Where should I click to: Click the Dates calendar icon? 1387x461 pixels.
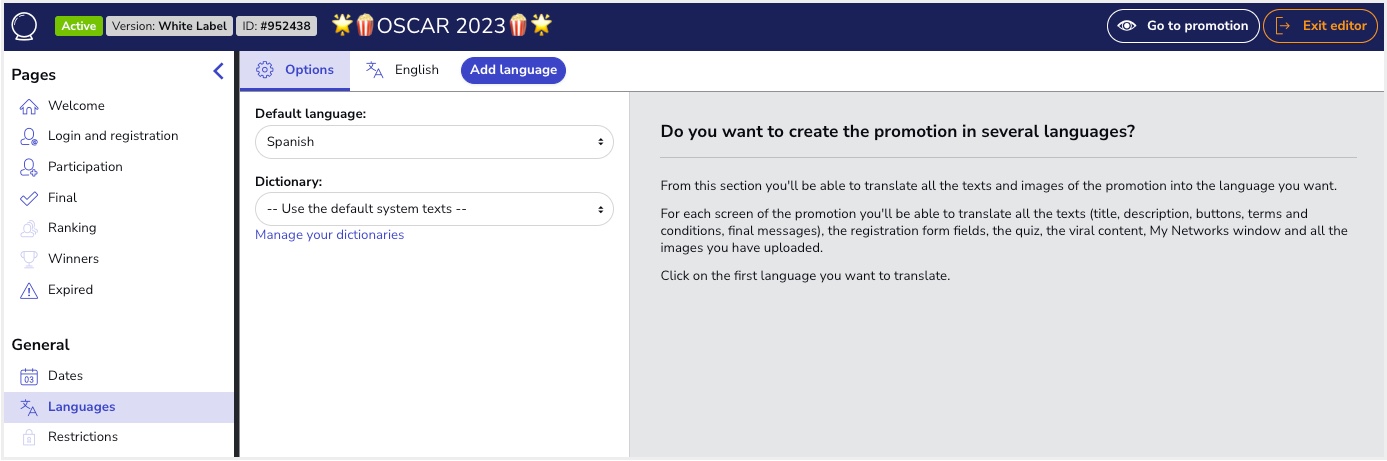(x=29, y=376)
